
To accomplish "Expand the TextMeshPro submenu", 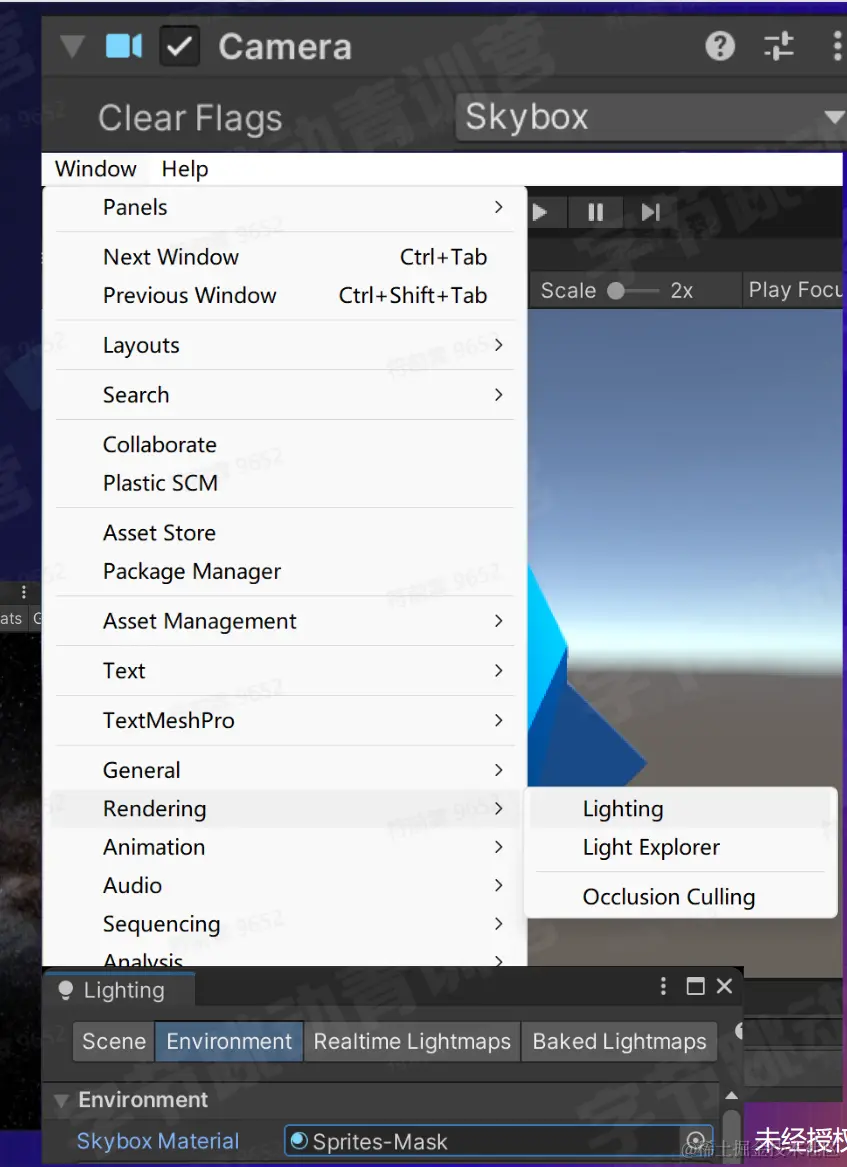I will click(x=285, y=720).
